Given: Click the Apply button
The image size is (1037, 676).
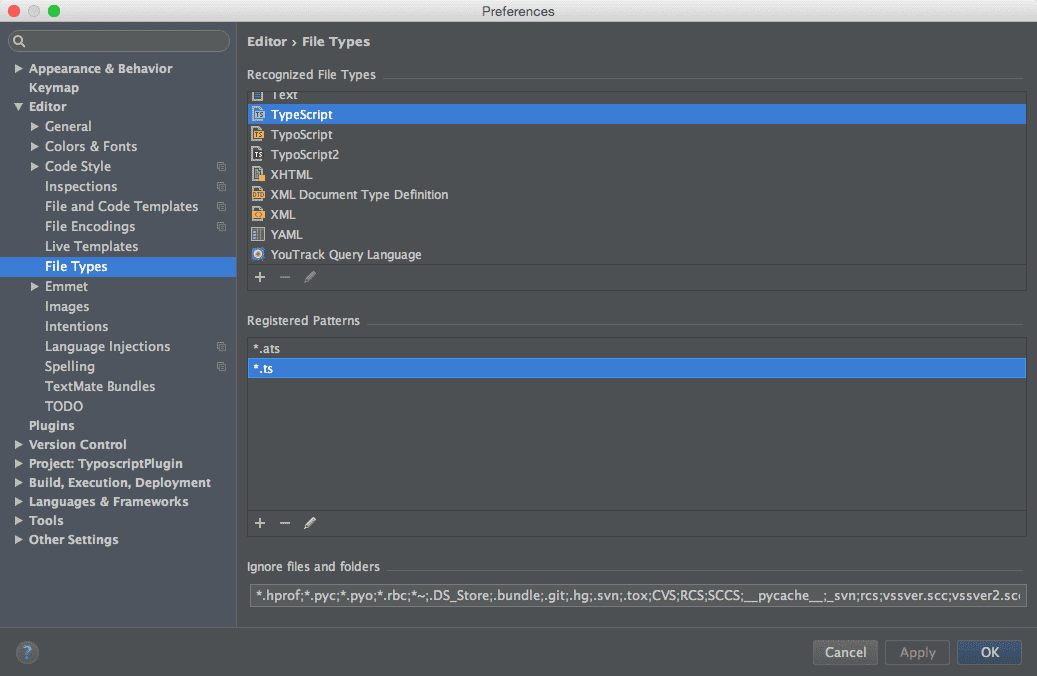Looking at the screenshot, I should click(917, 652).
